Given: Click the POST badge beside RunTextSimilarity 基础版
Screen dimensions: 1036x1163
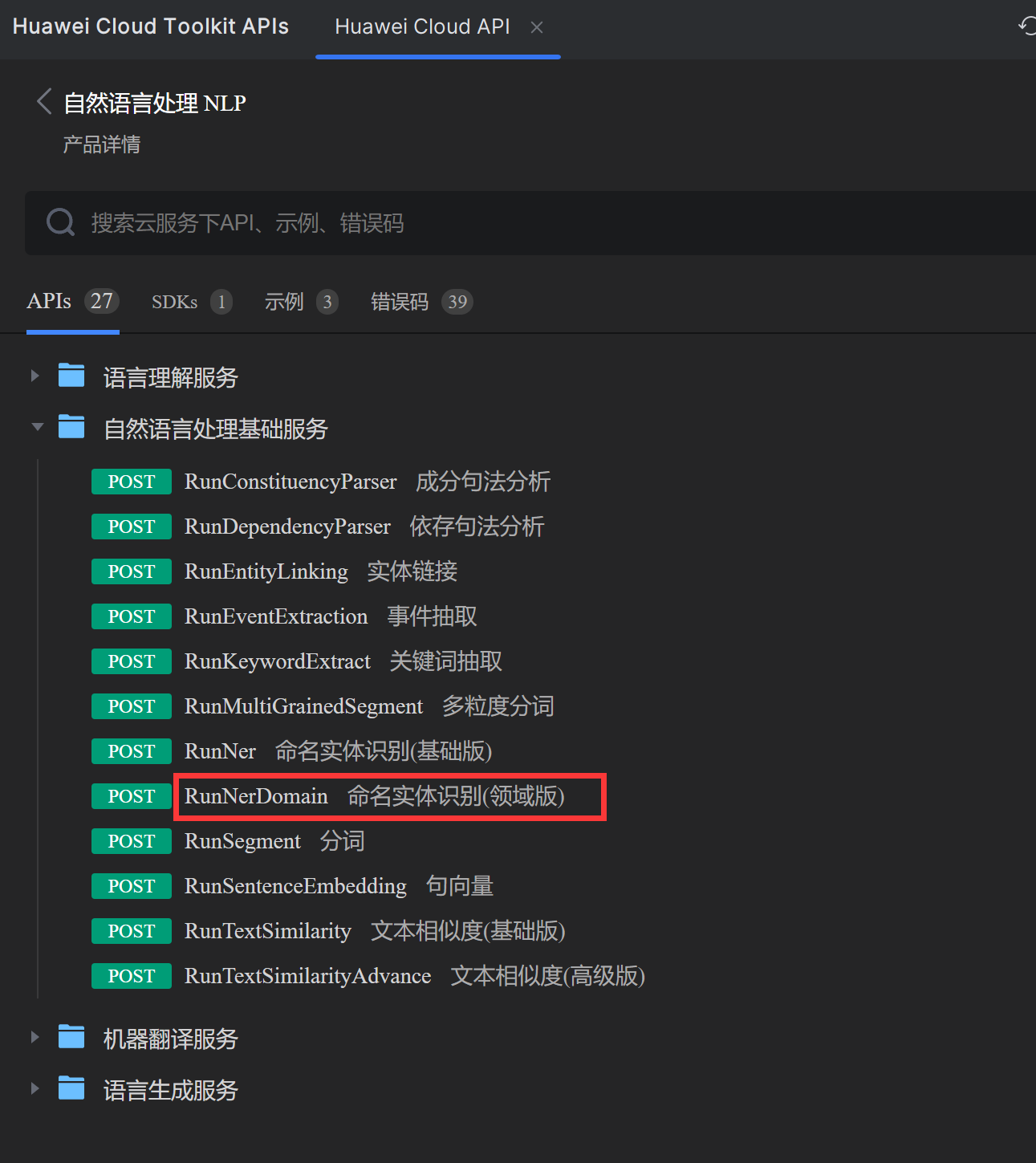Looking at the screenshot, I should [x=132, y=931].
